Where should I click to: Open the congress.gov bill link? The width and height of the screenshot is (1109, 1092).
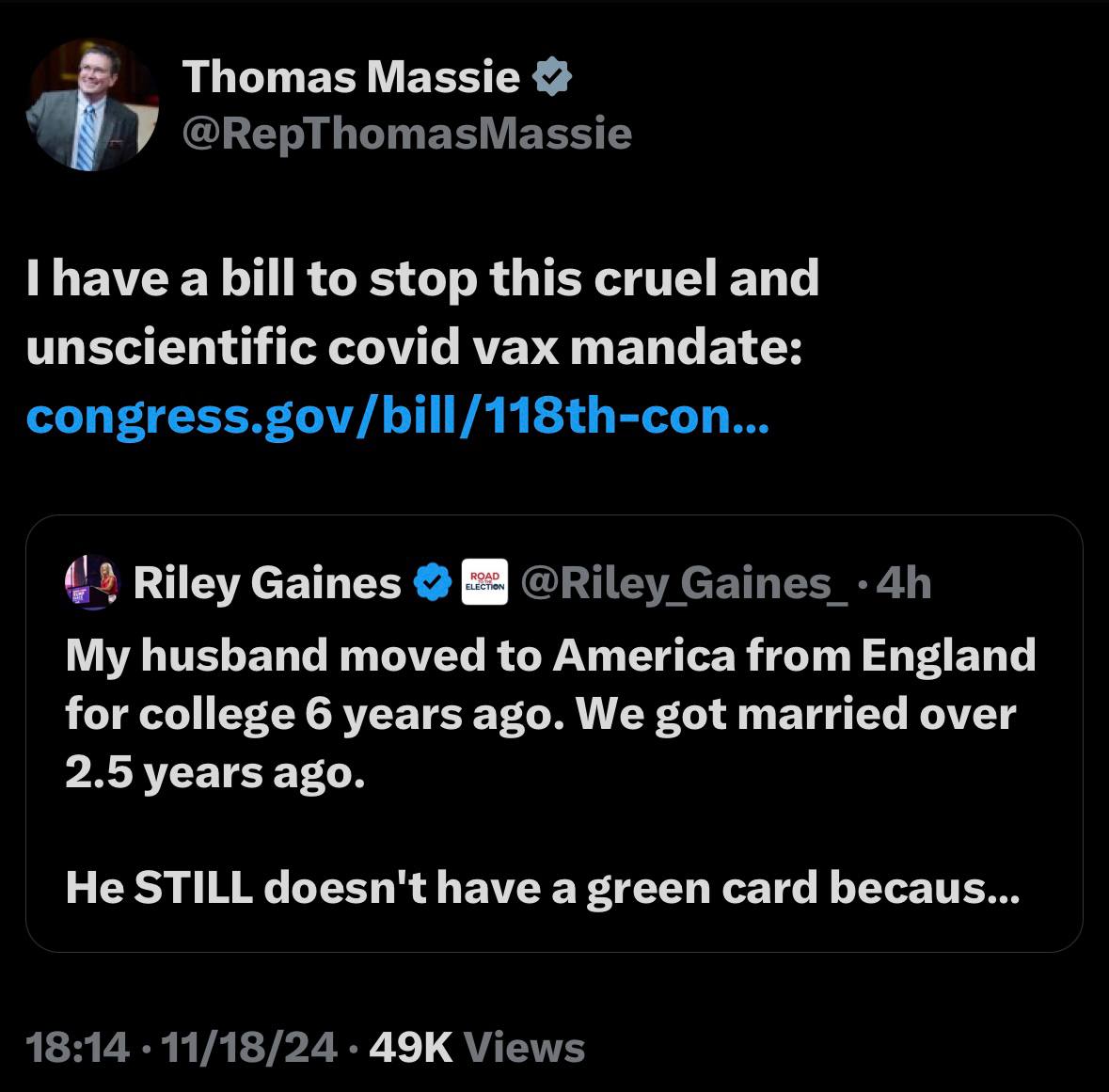[x=398, y=416]
